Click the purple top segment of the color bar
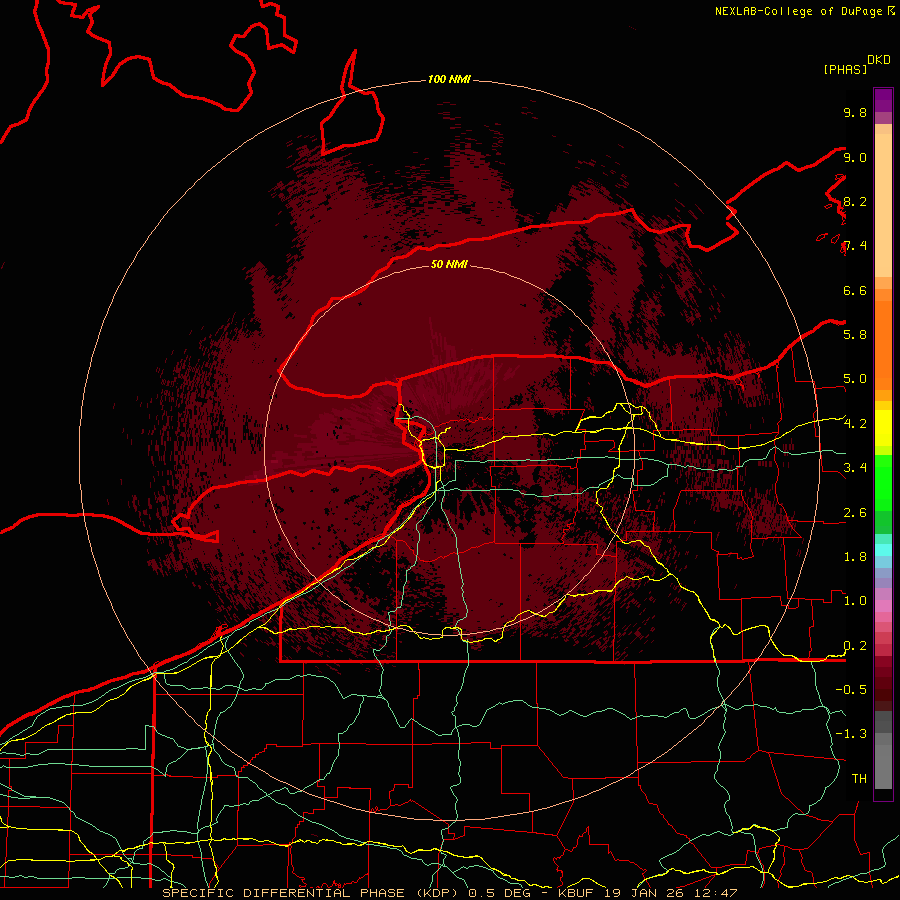 pyautogui.click(x=883, y=100)
